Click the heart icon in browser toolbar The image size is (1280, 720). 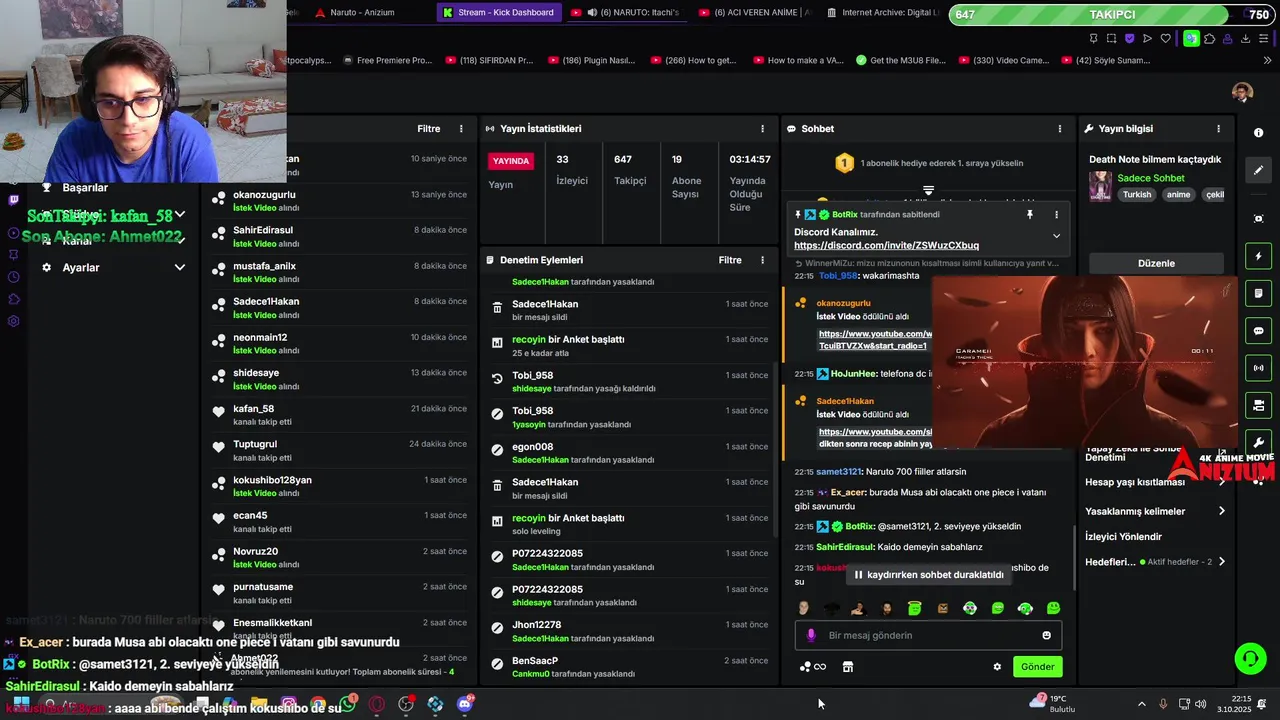pyautogui.click(x=1167, y=38)
